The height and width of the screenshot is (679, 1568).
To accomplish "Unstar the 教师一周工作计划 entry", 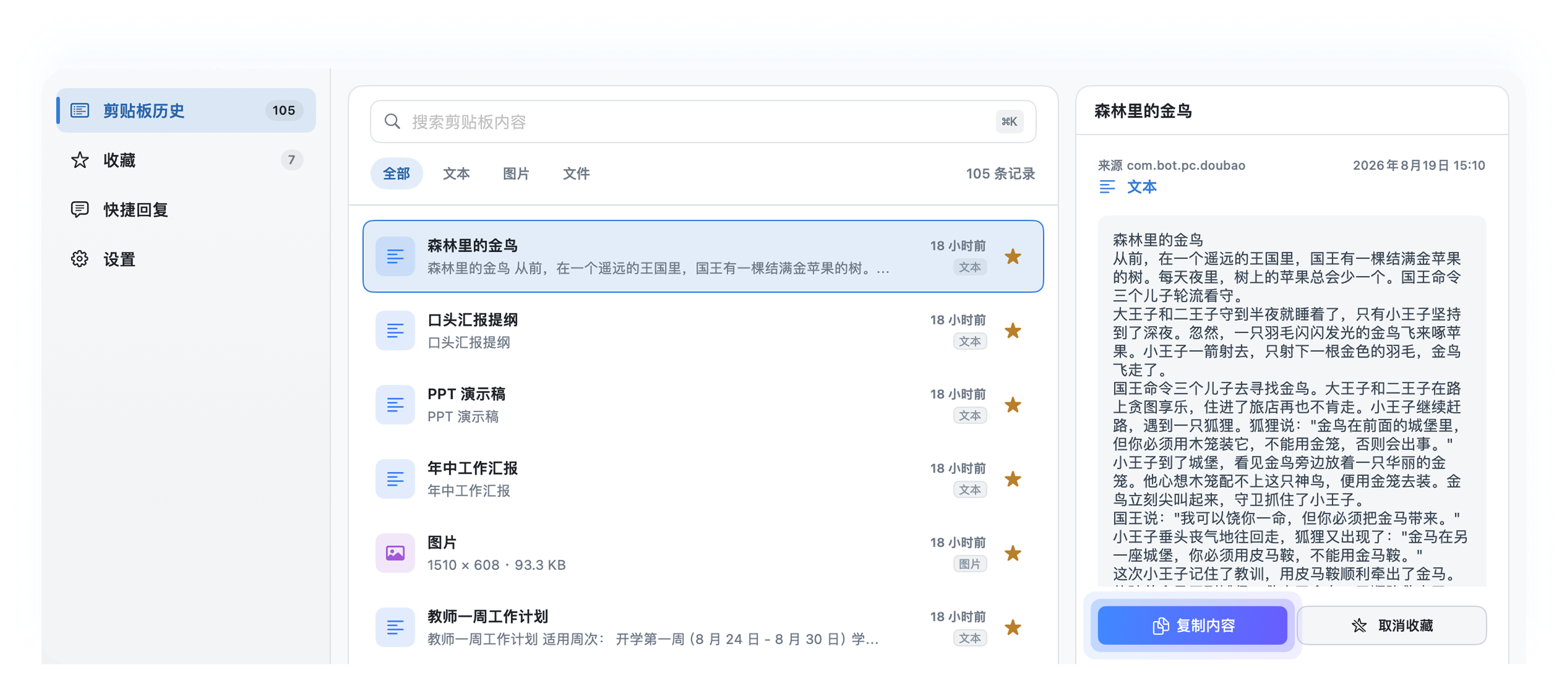I will coord(1013,627).
